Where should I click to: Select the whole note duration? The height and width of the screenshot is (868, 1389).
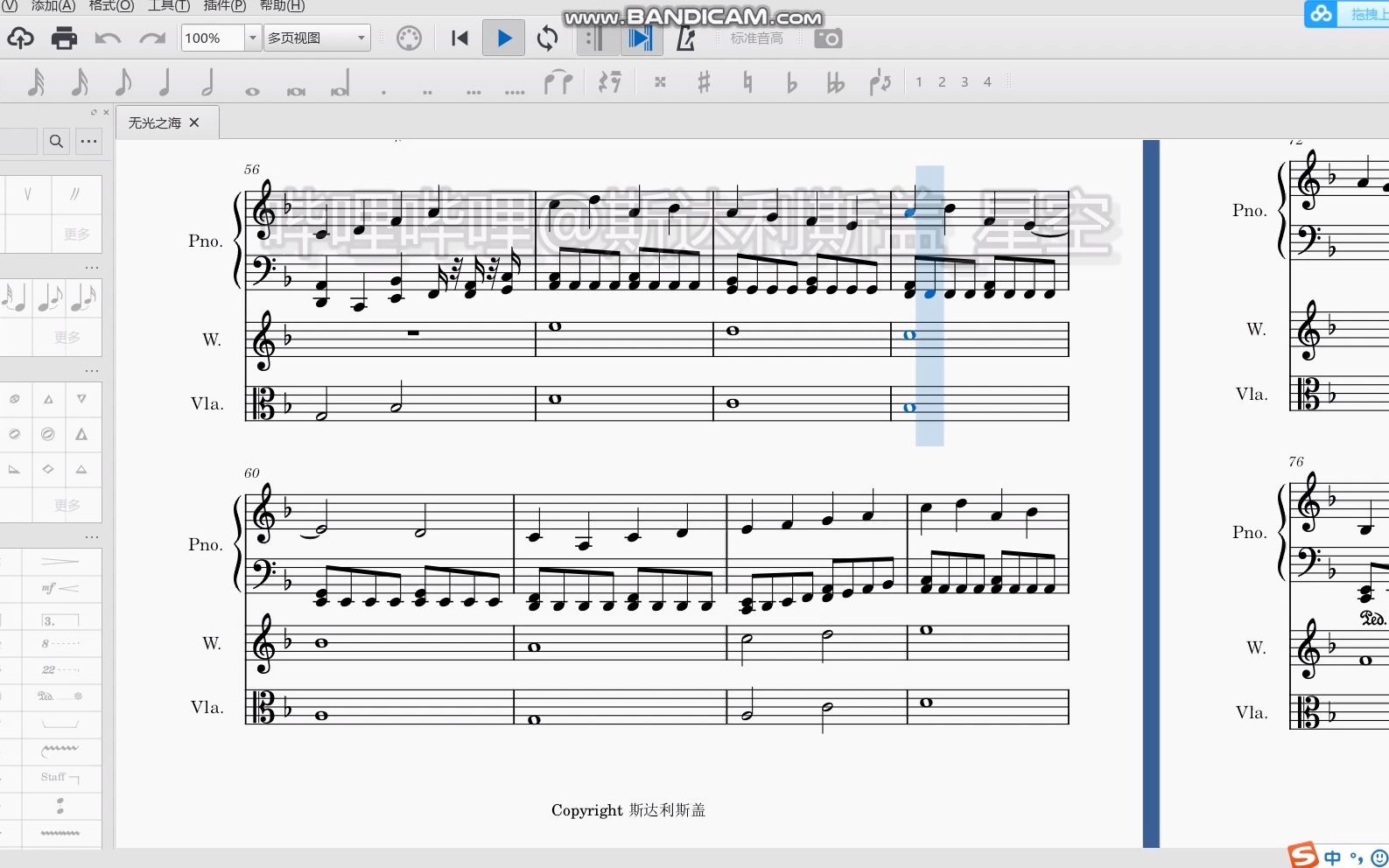tap(252, 91)
